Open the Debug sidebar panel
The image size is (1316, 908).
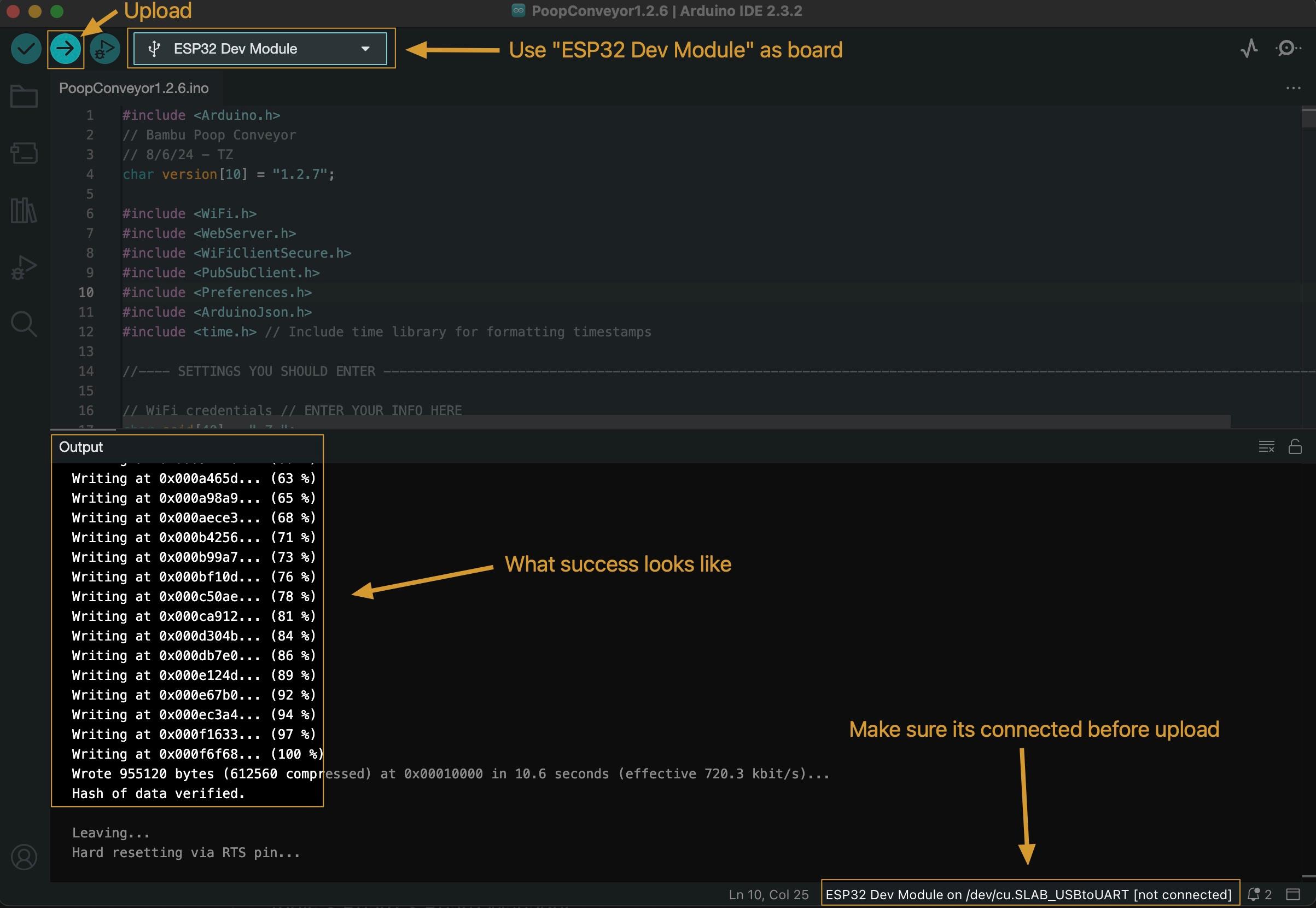[x=24, y=267]
